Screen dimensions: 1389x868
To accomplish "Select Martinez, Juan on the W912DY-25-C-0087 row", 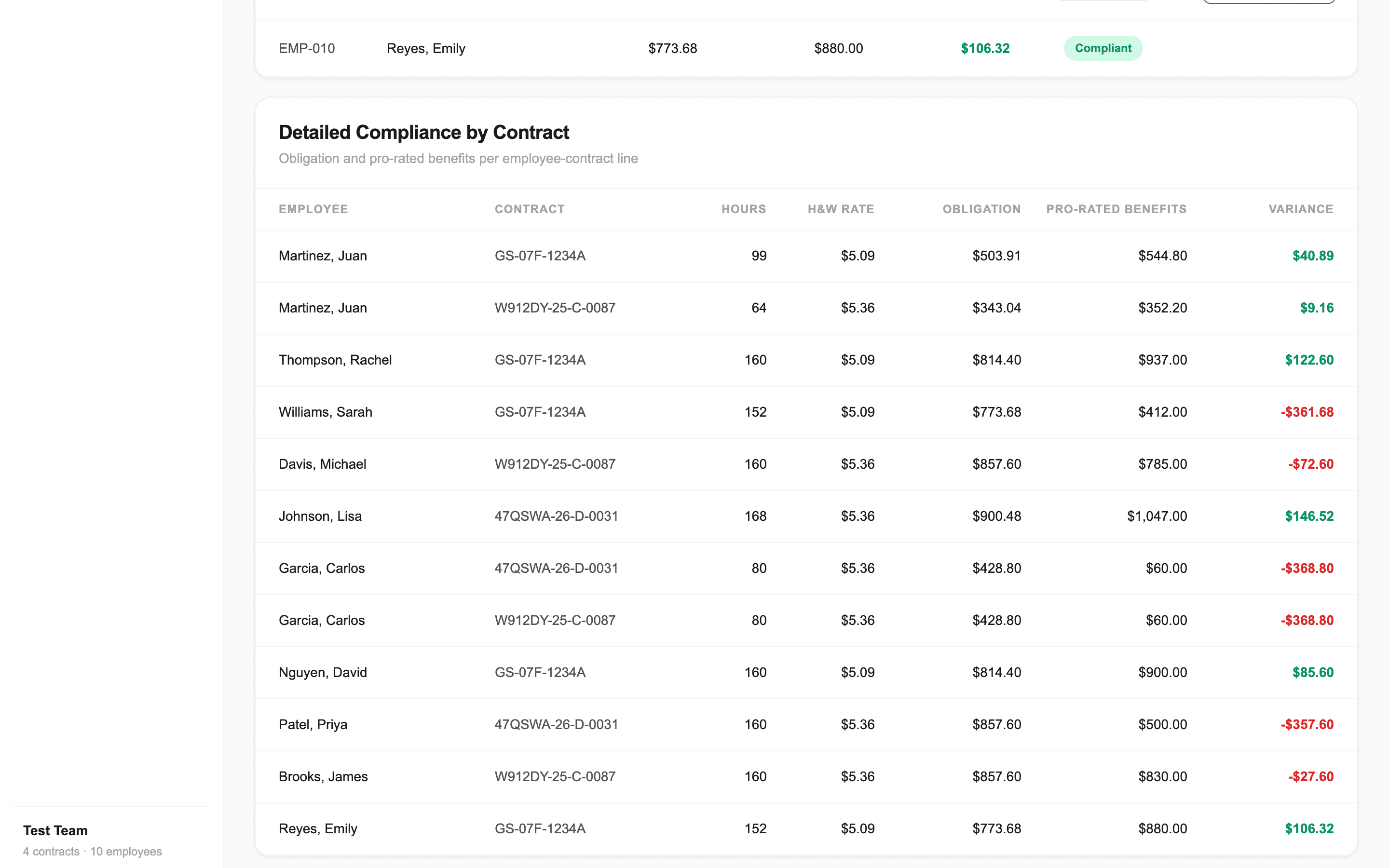I will click(323, 308).
